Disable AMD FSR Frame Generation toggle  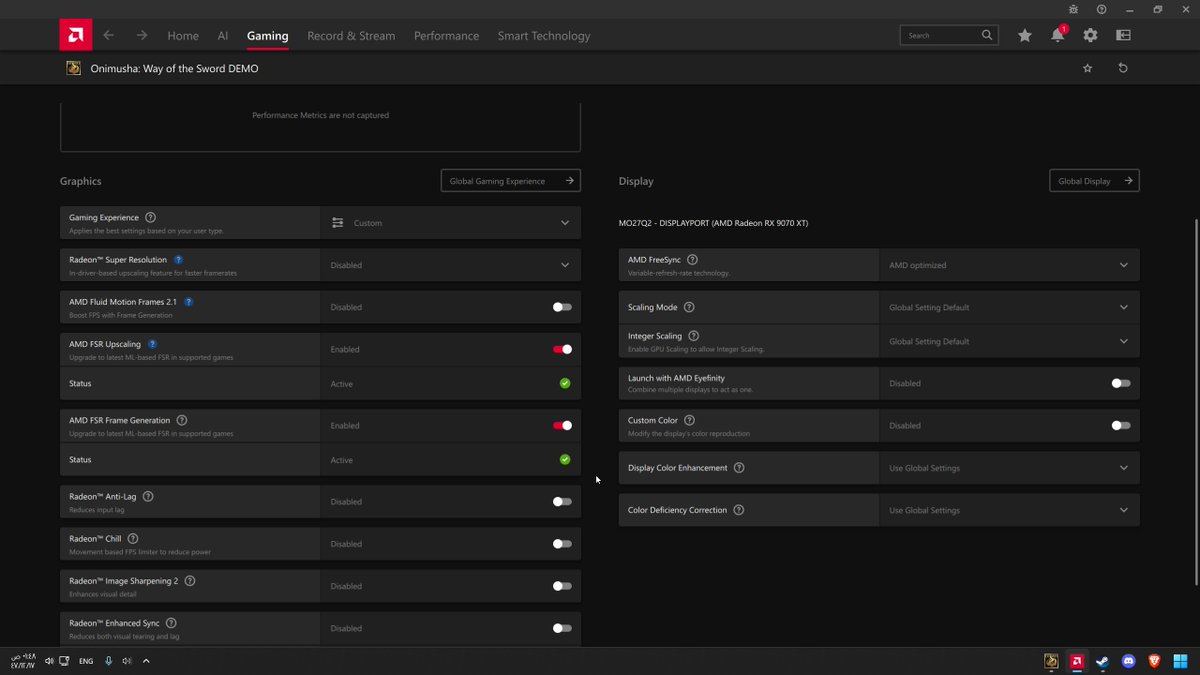pos(562,425)
